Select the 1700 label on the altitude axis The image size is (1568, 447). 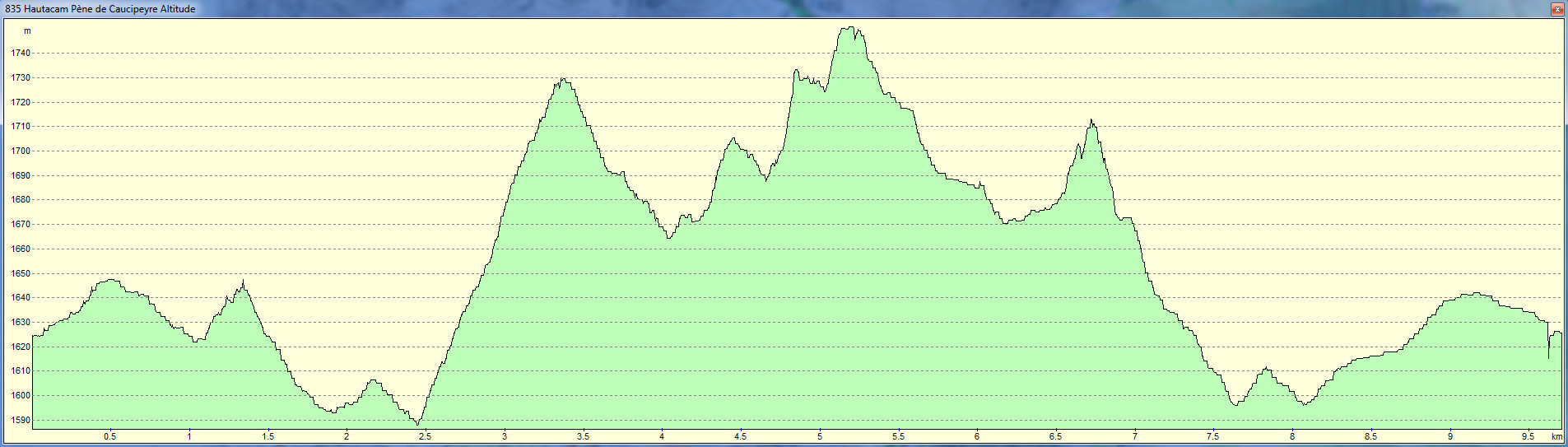[21, 151]
